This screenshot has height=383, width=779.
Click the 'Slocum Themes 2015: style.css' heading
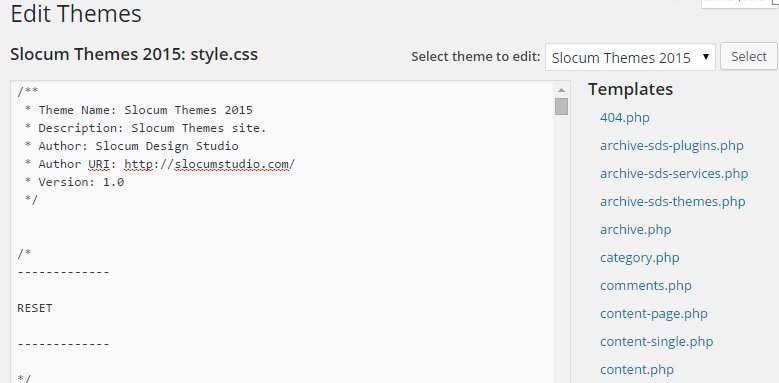pos(134,54)
